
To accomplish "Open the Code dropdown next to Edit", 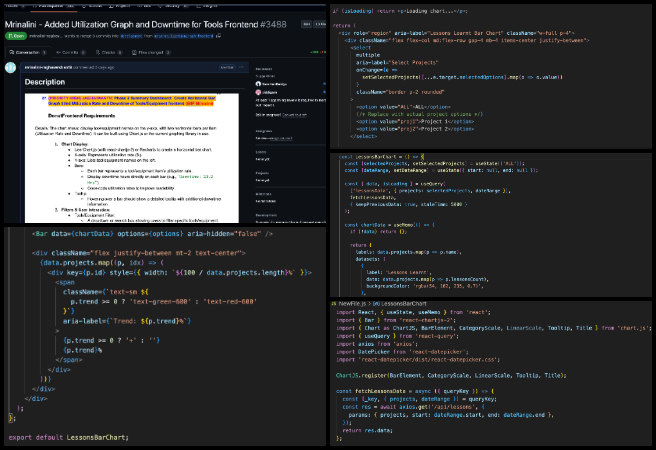I will (320, 24).
